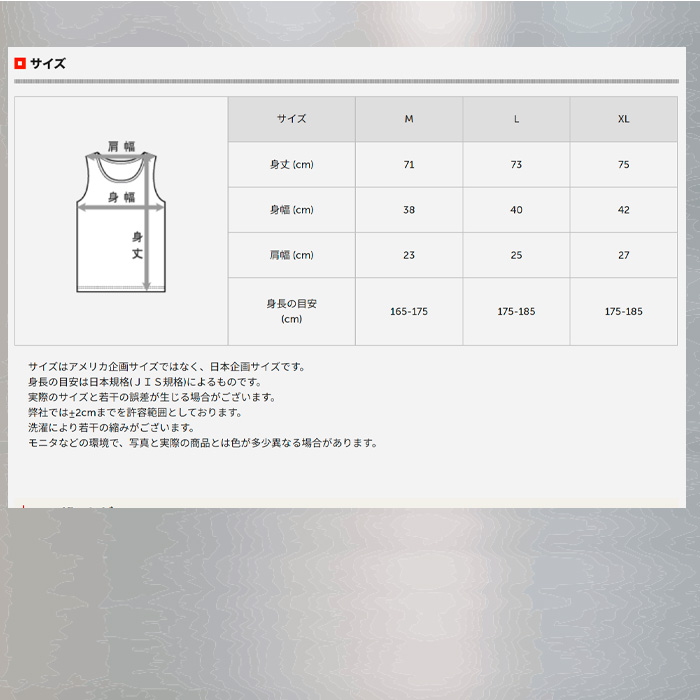The height and width of the screenshot is (700, 700).
Task: Click the 肩幅 label on the diagram
Action: tap(121, 146)
